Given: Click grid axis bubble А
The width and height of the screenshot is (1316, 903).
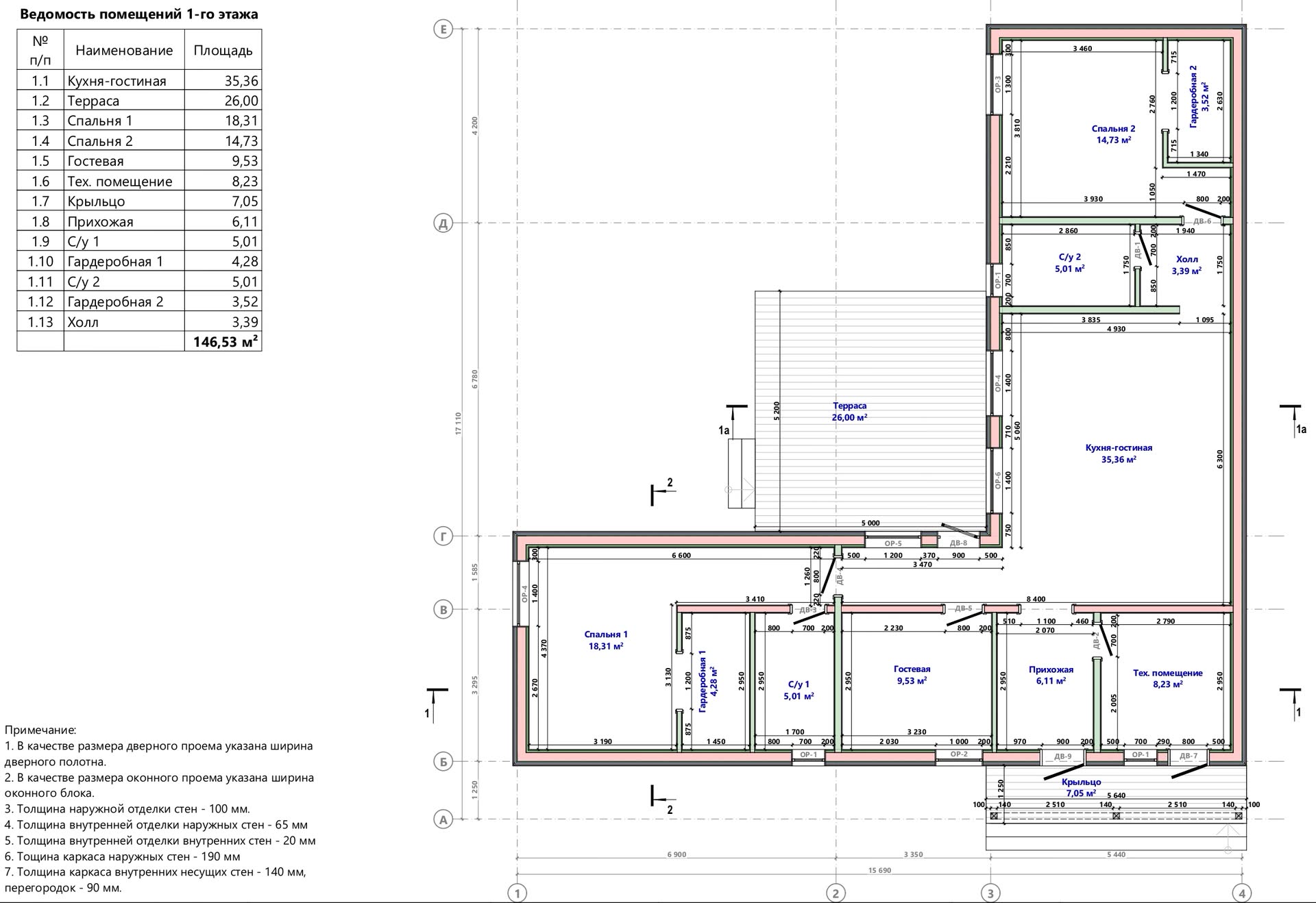Looking at the screenshot, I should [x=443, y=819].
